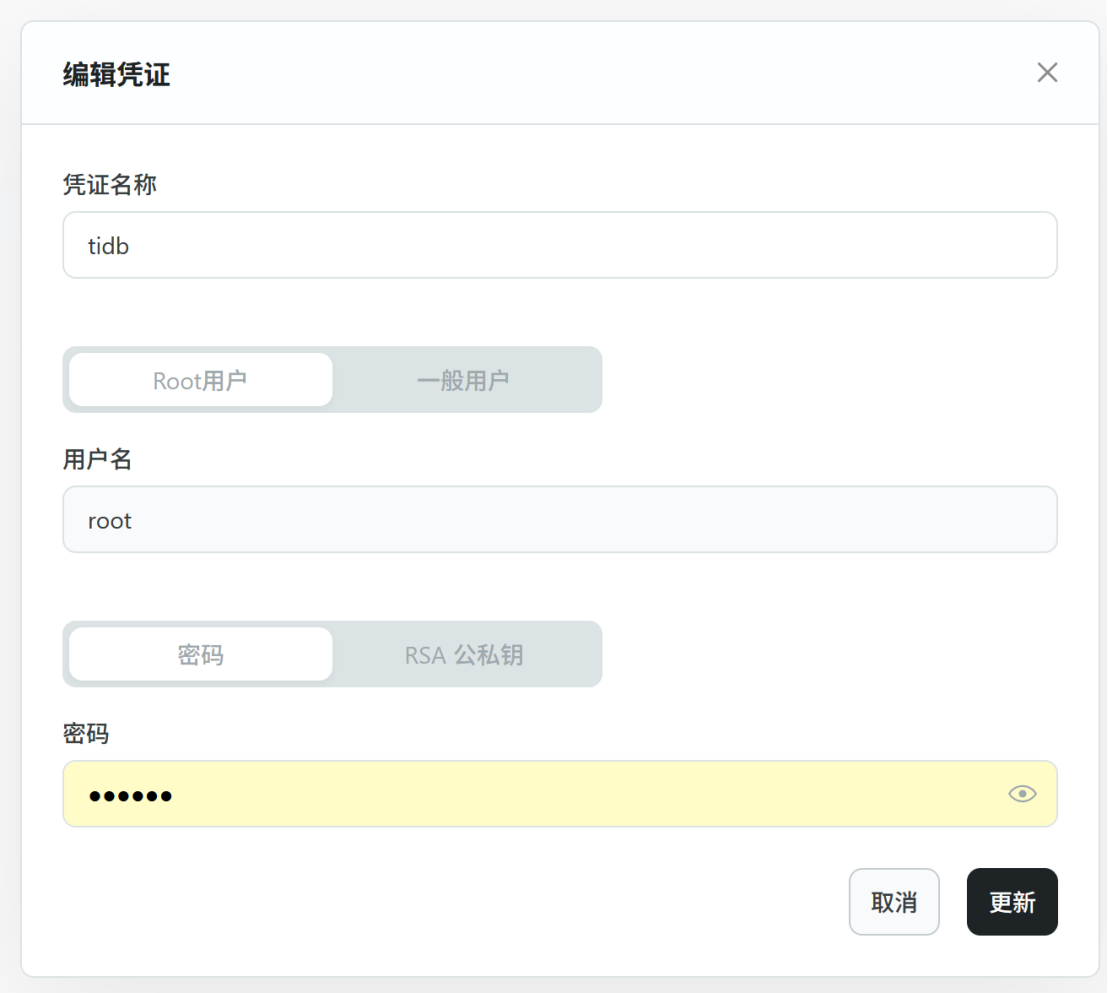
Task: Click the 取消 button
Action: click(894, 902)
